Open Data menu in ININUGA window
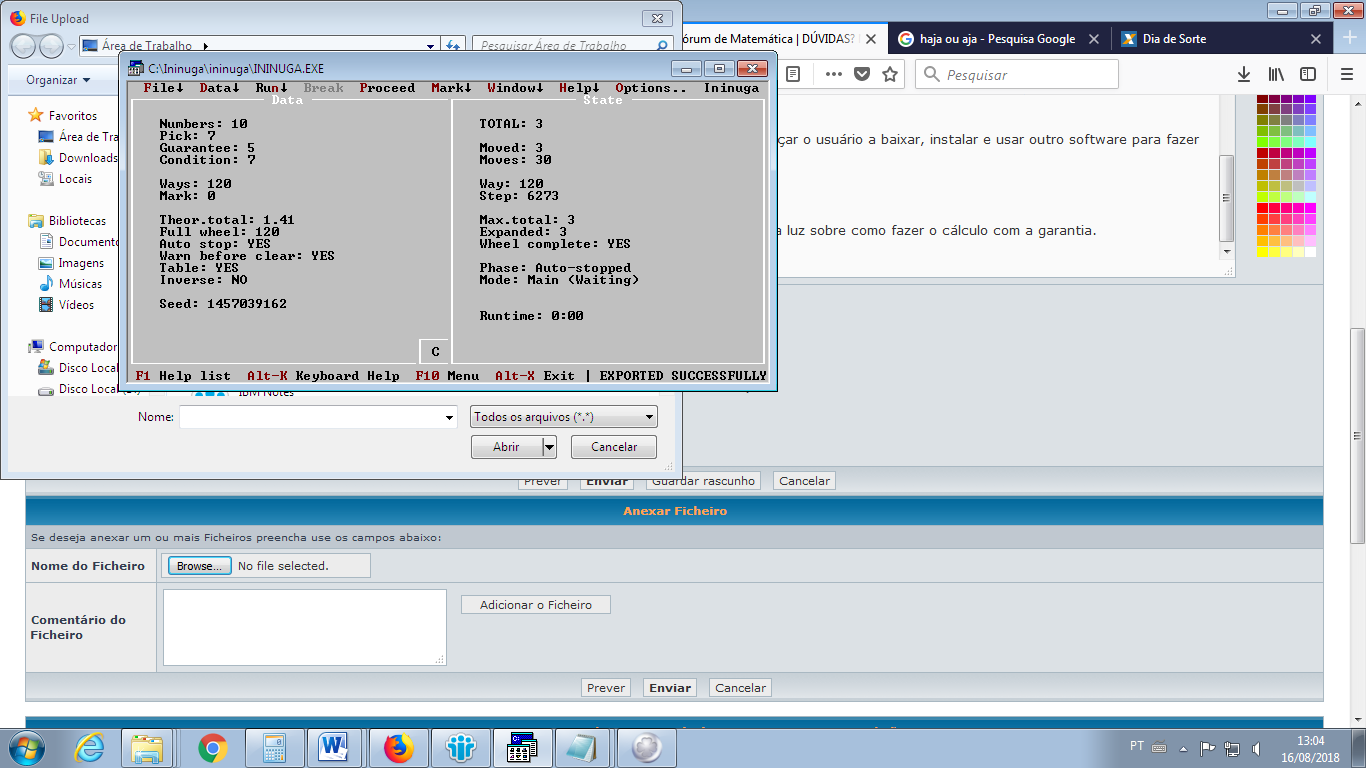Screen dimensions: 1366x768 [x=219, y=88]
